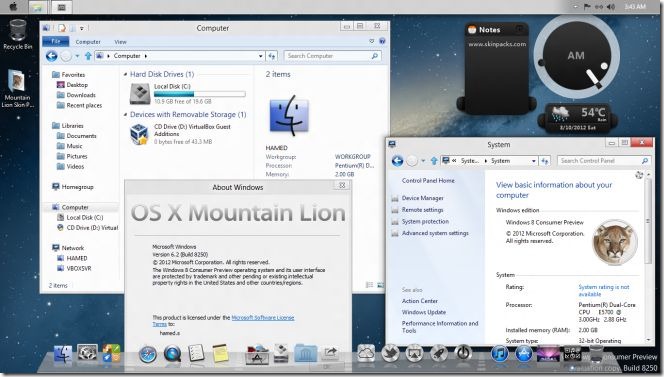The width and height of the screenshot is (664, 377).
Task: Click Up arrow in Computer window
Action: (x=88, y=56)
